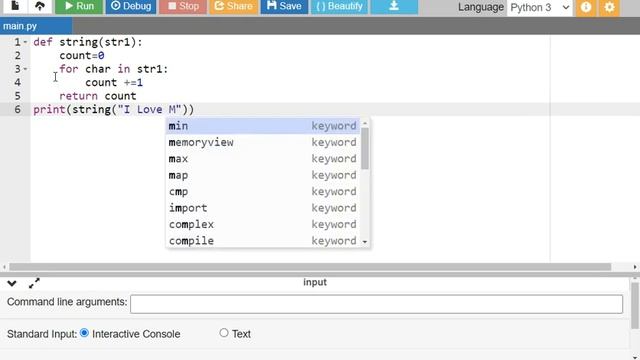Screen dimensions: 640x360
Task: Click the autocomplete popup scrollbar thumb
Action: click(x=365, y=148)
